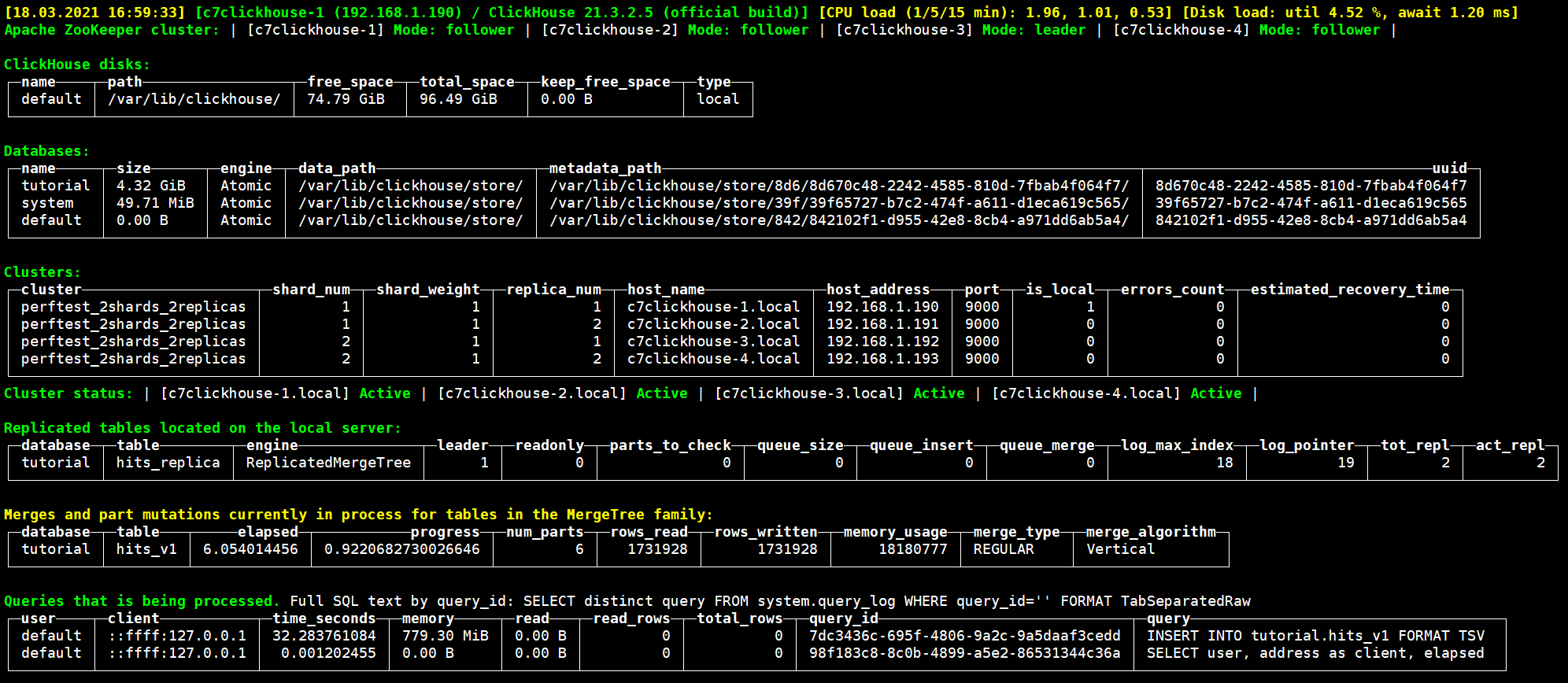Click the 'estimated_recovery_time' column header

tap(1350, 290)
